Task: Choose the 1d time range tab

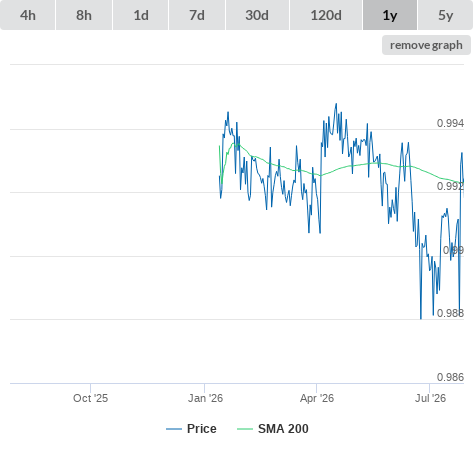Action: click(x=141, y=15)
